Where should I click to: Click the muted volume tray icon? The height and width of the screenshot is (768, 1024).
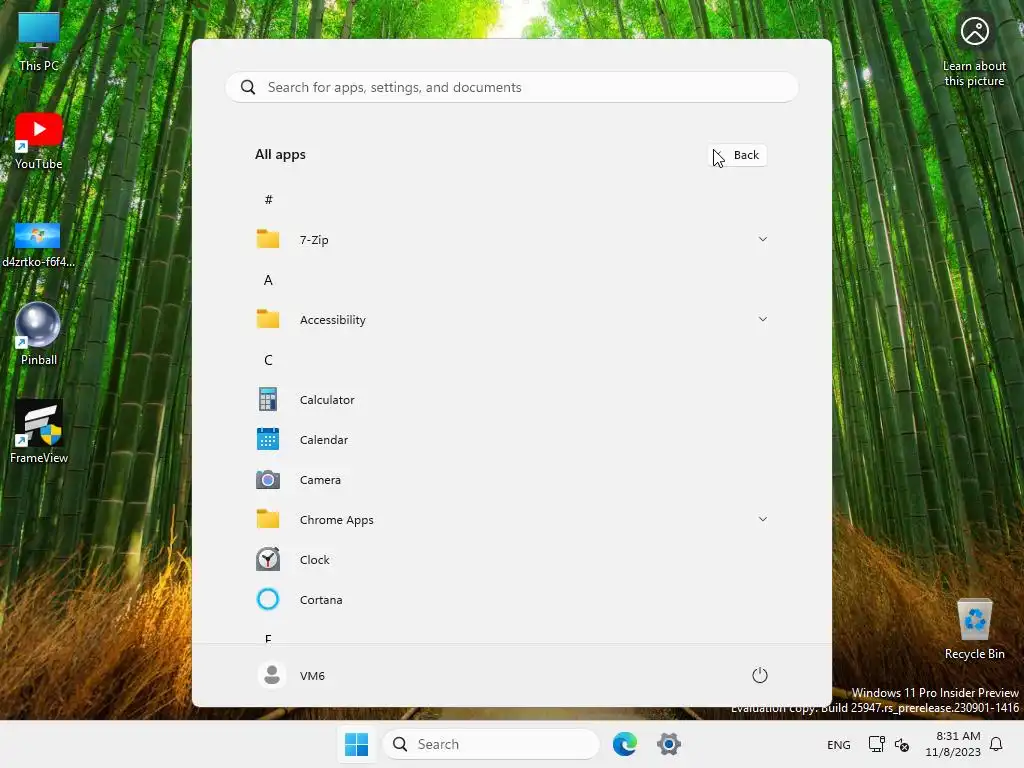[902, 744]
